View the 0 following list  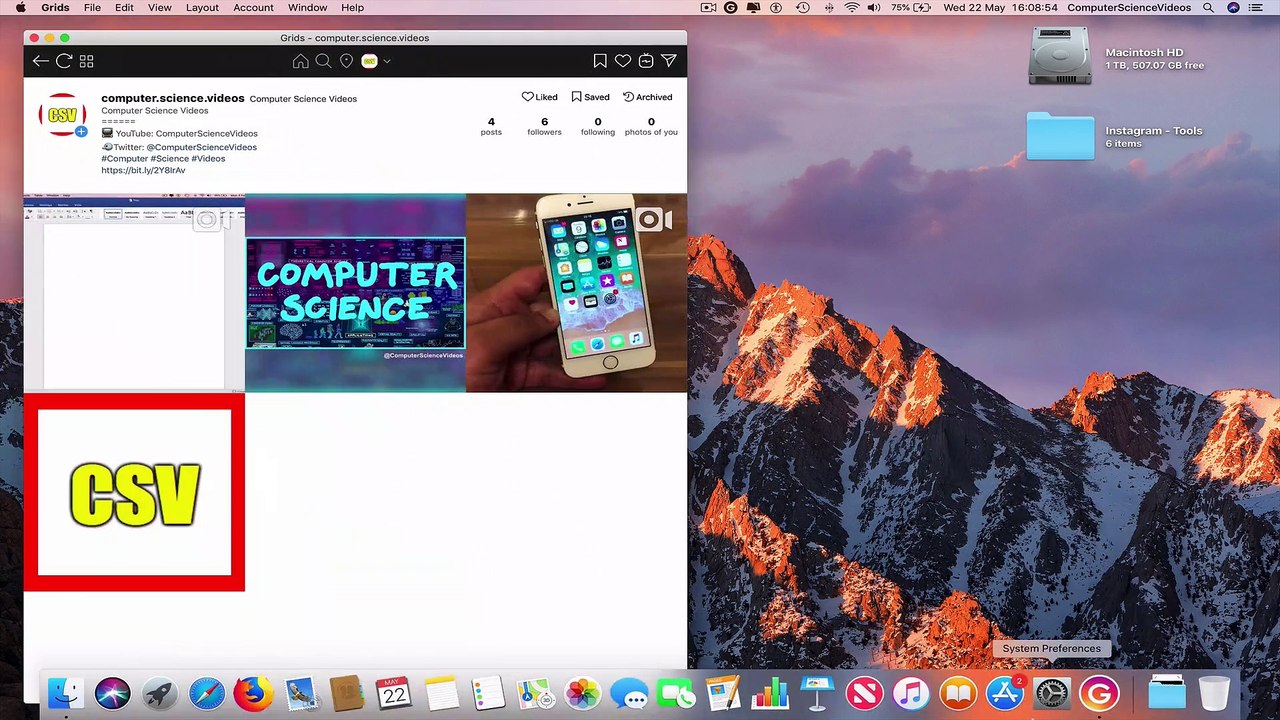pos(598,126)
